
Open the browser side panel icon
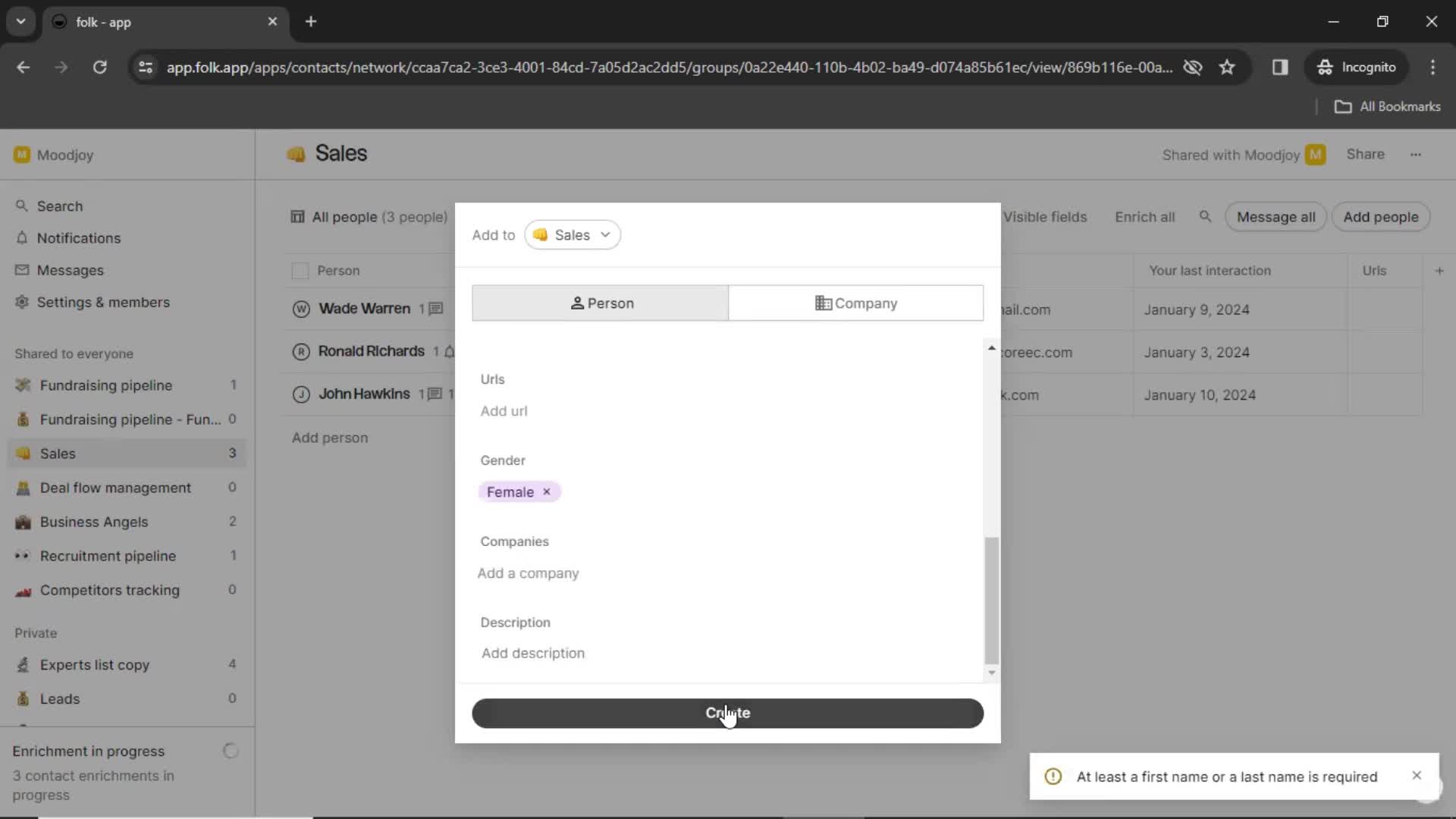click(x=1279, y=67)
